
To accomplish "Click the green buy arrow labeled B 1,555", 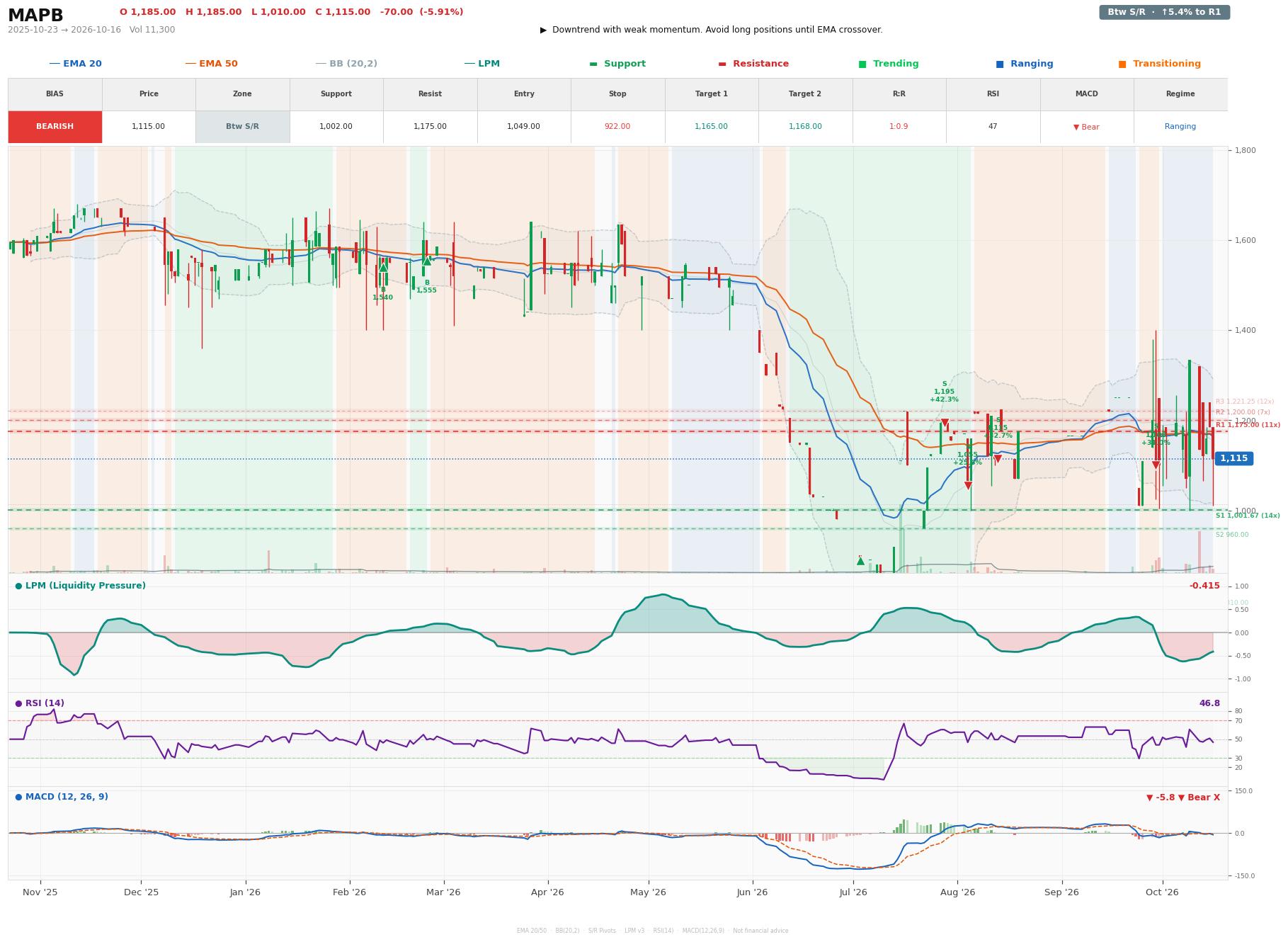I will point(427,261).
